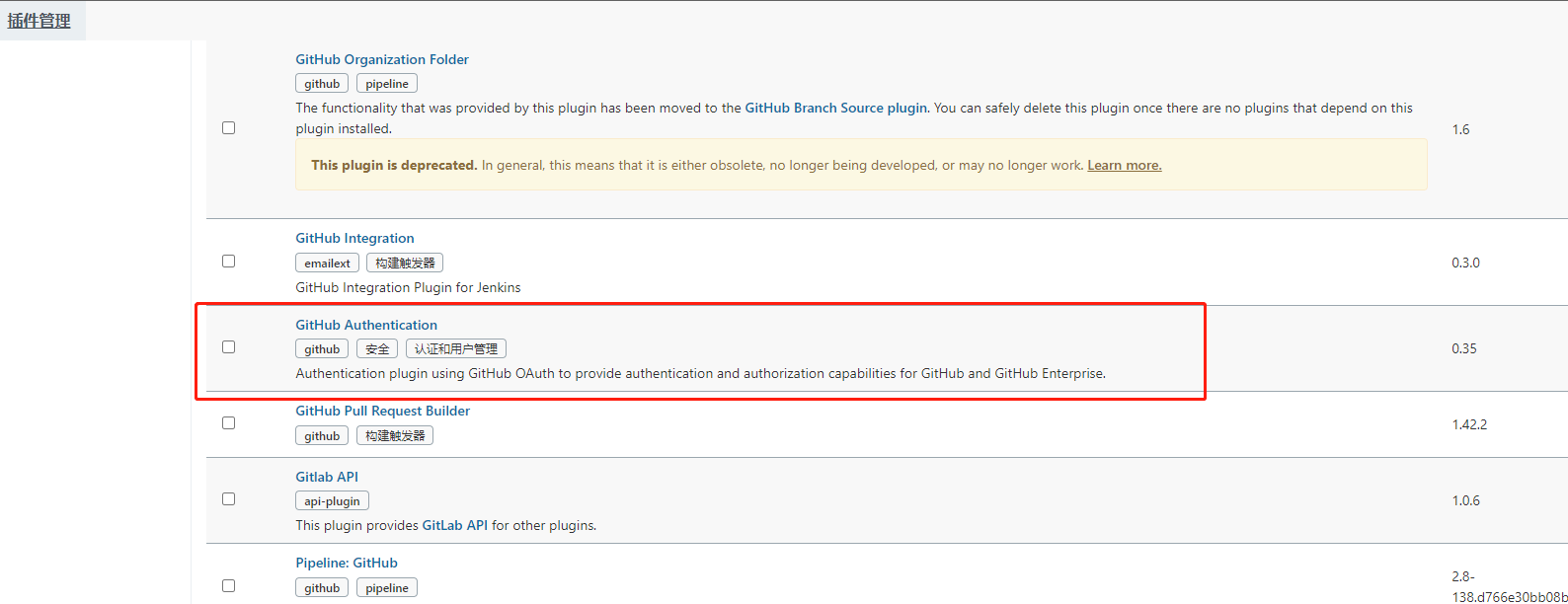
Task: Open the 插件管理 breadcrumb tab
Action: tap(39, 21)
